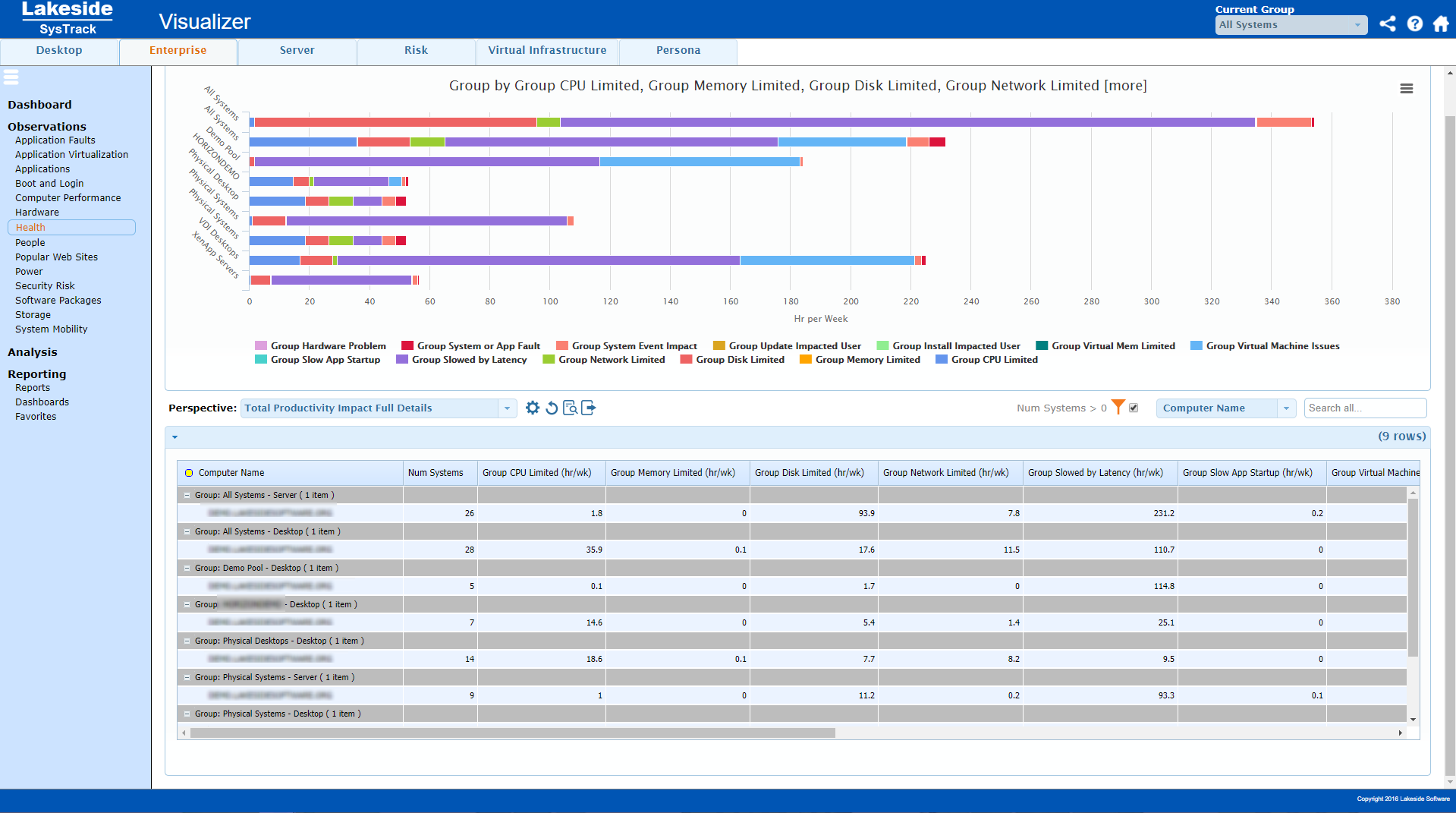Open the Current Group dropdown
The image size is (1456, 813).
(1291, 25)
